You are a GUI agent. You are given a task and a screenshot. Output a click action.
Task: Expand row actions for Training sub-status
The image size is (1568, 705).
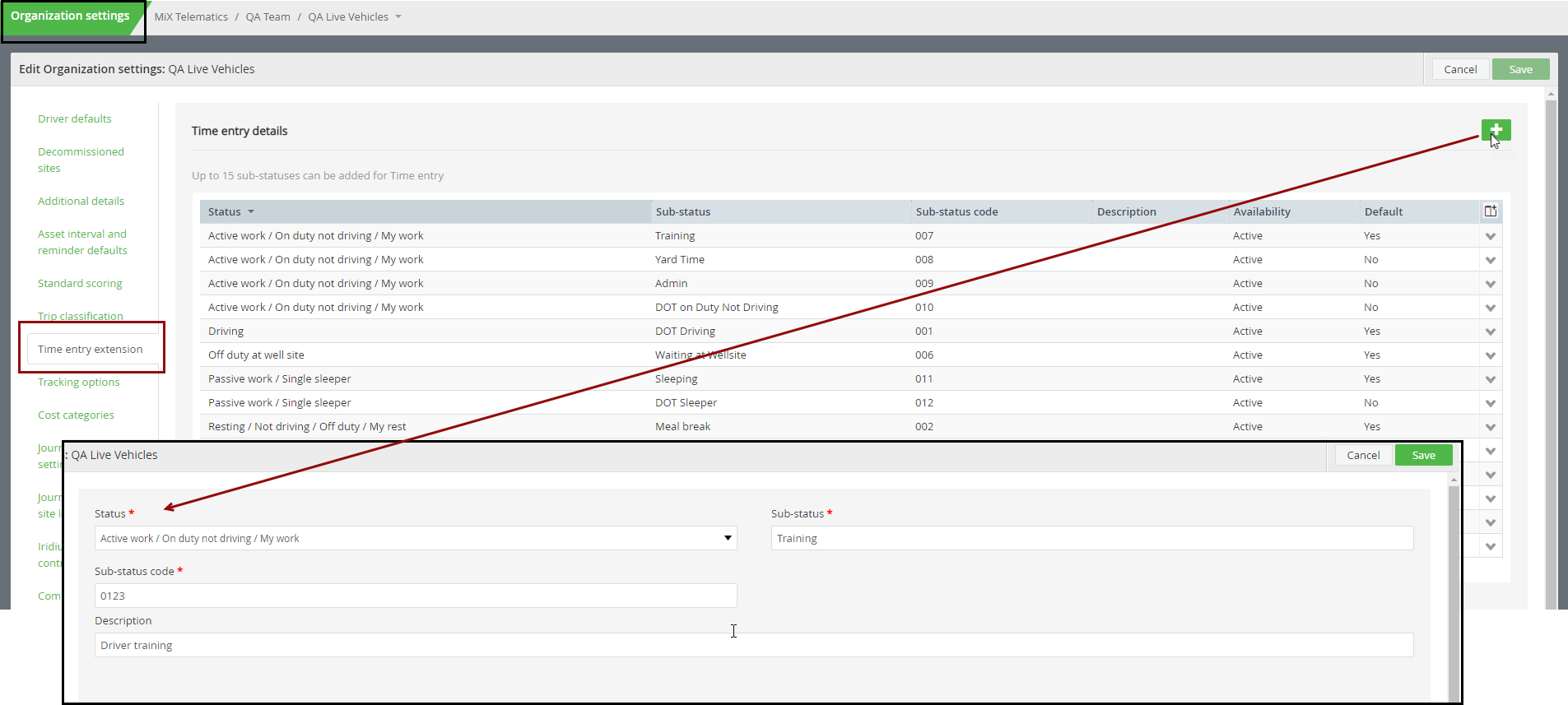(x=1490, y=236)
